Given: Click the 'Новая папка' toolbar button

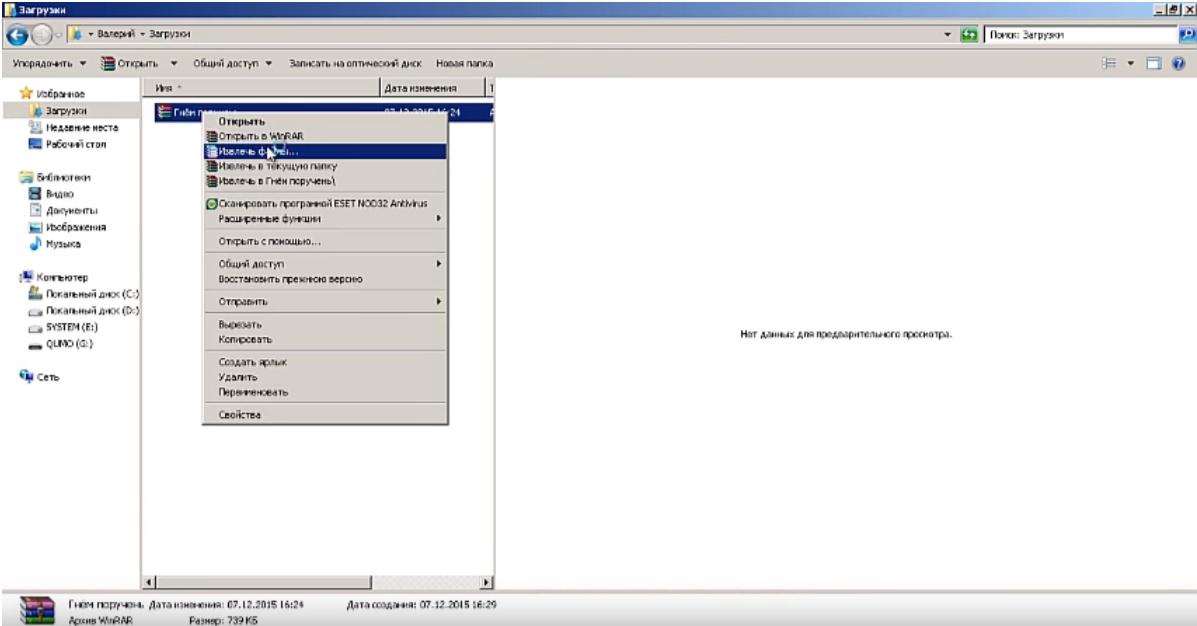Looking at the screenshot, I should pos(465,64).
